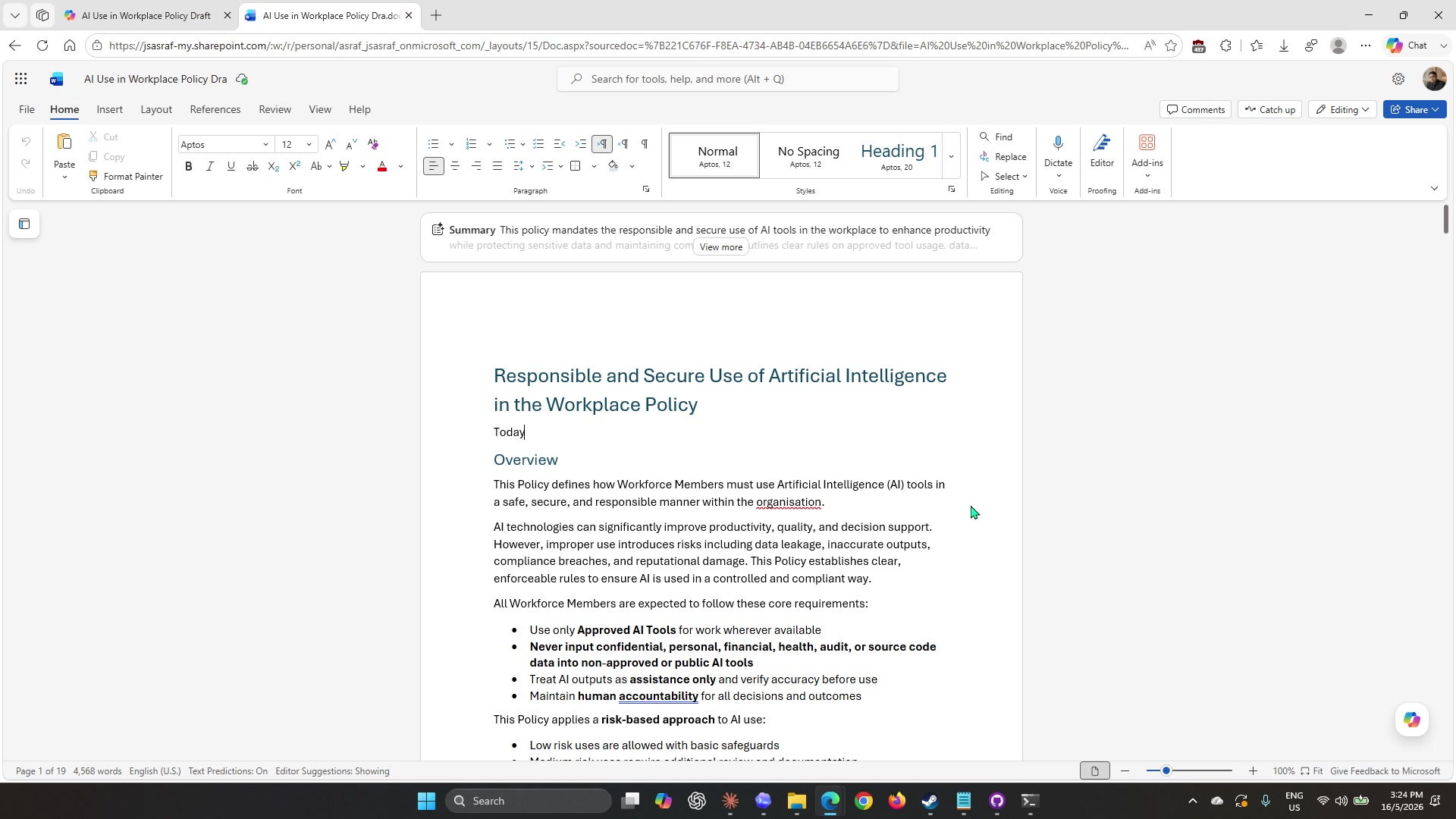The image size is (1456, 819).
Task: Apply the Heading 1 style
Action: click(x=899, y=155)
